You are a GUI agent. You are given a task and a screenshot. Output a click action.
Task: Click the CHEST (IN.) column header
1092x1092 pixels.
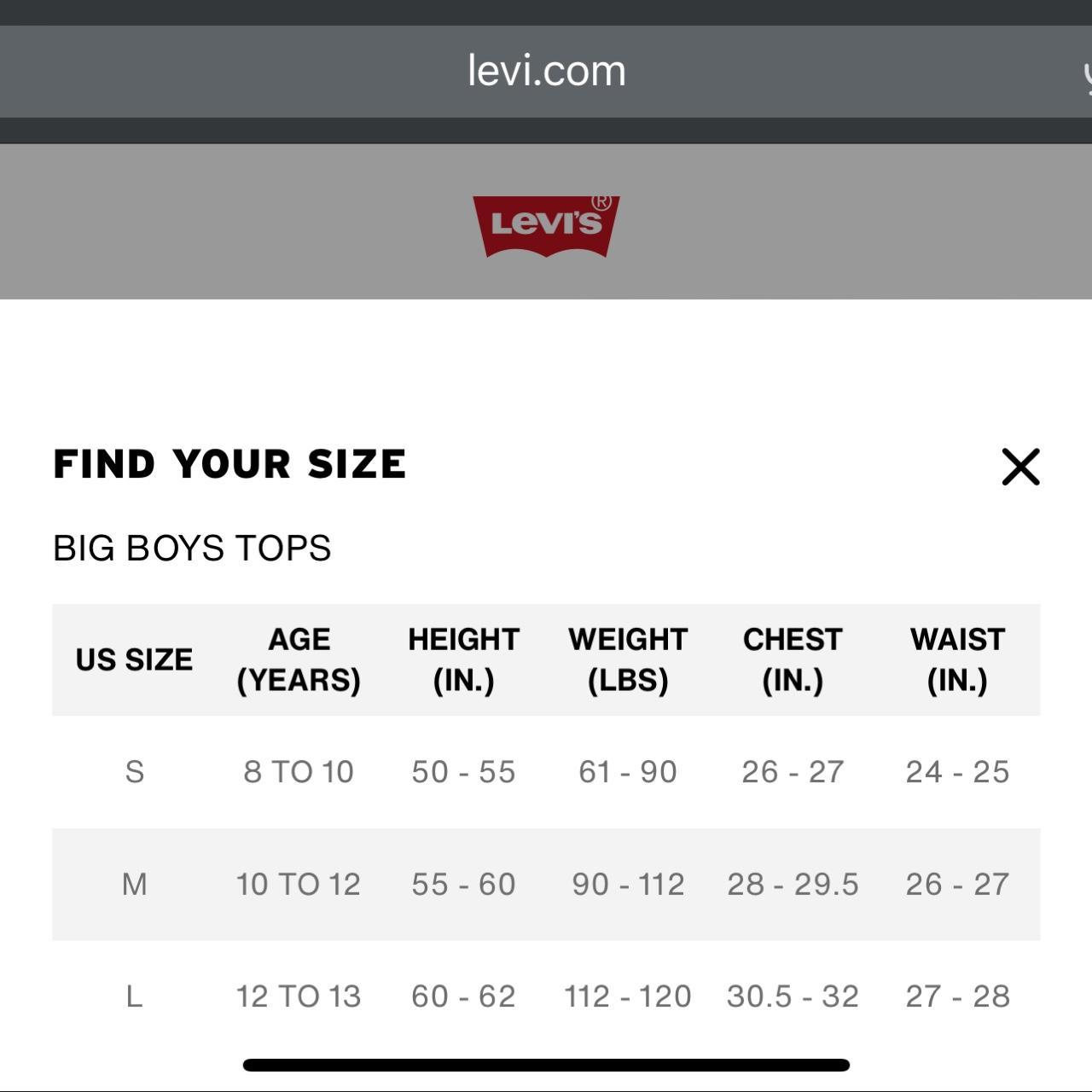point(793,659)
